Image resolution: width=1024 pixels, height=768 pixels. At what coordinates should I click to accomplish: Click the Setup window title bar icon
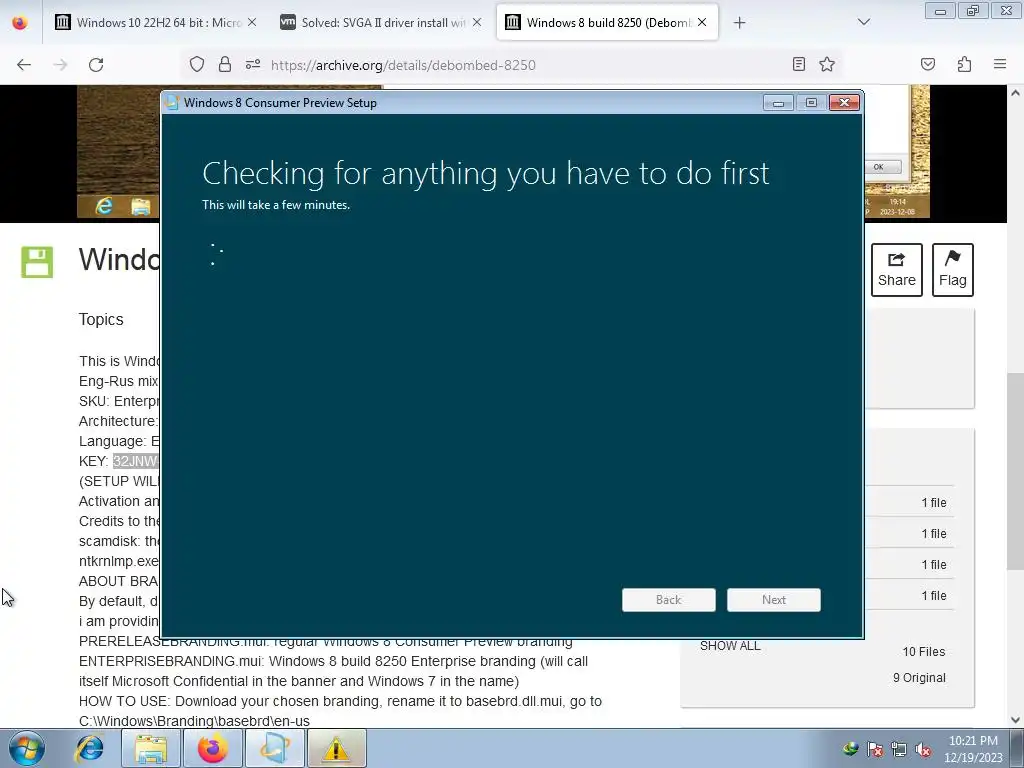[x=172, y=103]
